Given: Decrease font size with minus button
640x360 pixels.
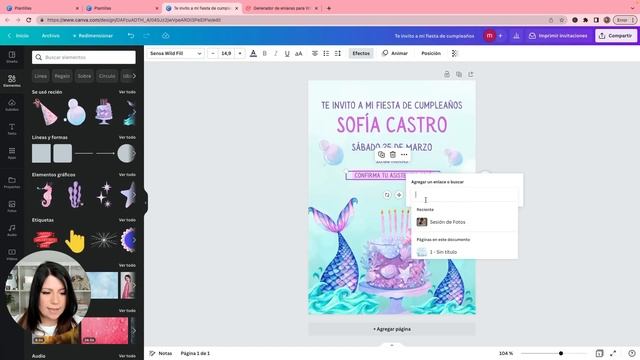Looking at the screenshot, I should 213,53.
